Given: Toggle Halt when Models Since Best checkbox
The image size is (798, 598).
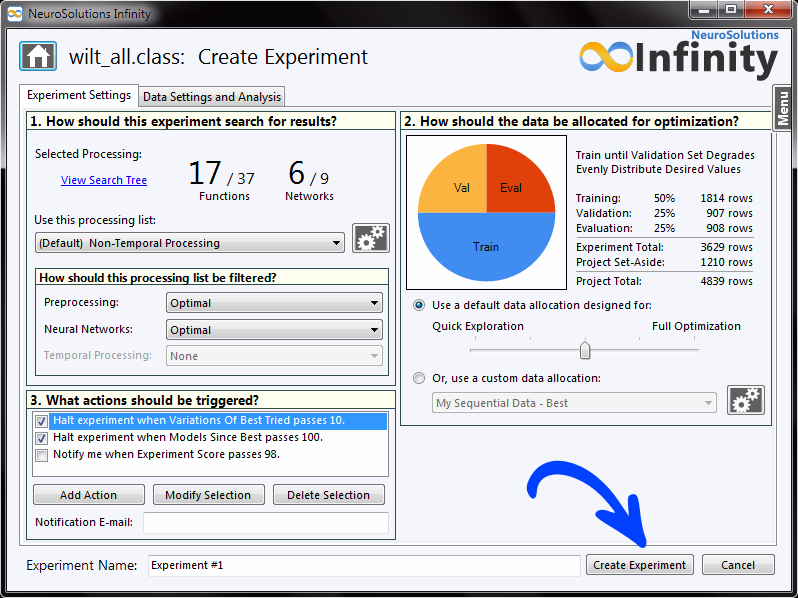Looking at the screenshot, I should click(x=41, y=438).
